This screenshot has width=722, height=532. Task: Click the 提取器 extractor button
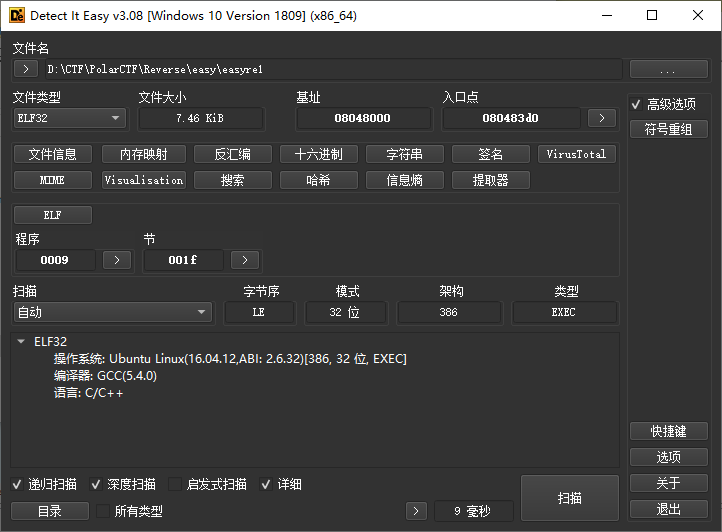tap(490, 180)
